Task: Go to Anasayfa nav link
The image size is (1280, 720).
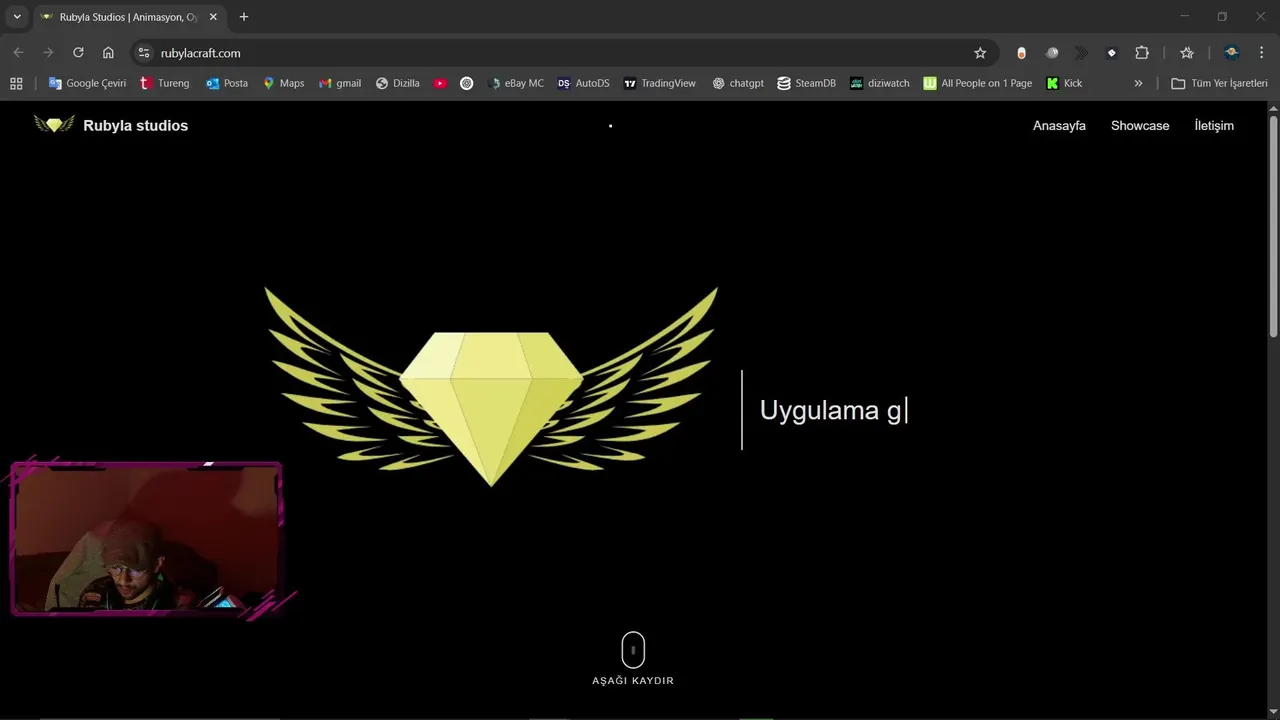Action: 1059,125
